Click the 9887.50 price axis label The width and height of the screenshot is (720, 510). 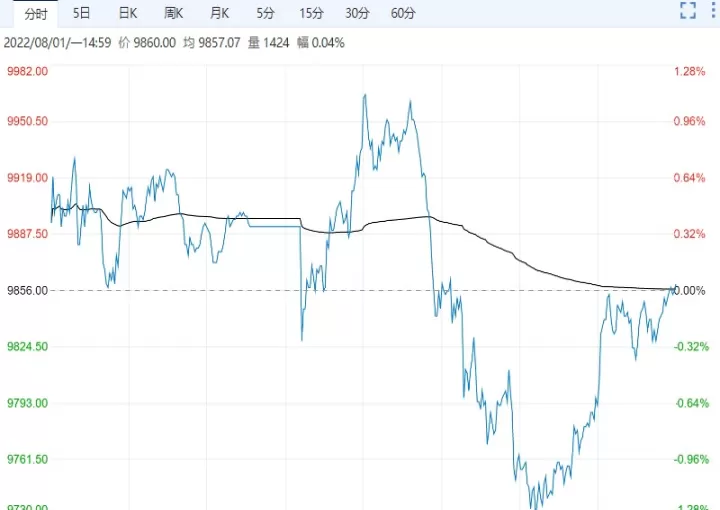[28, 234]
